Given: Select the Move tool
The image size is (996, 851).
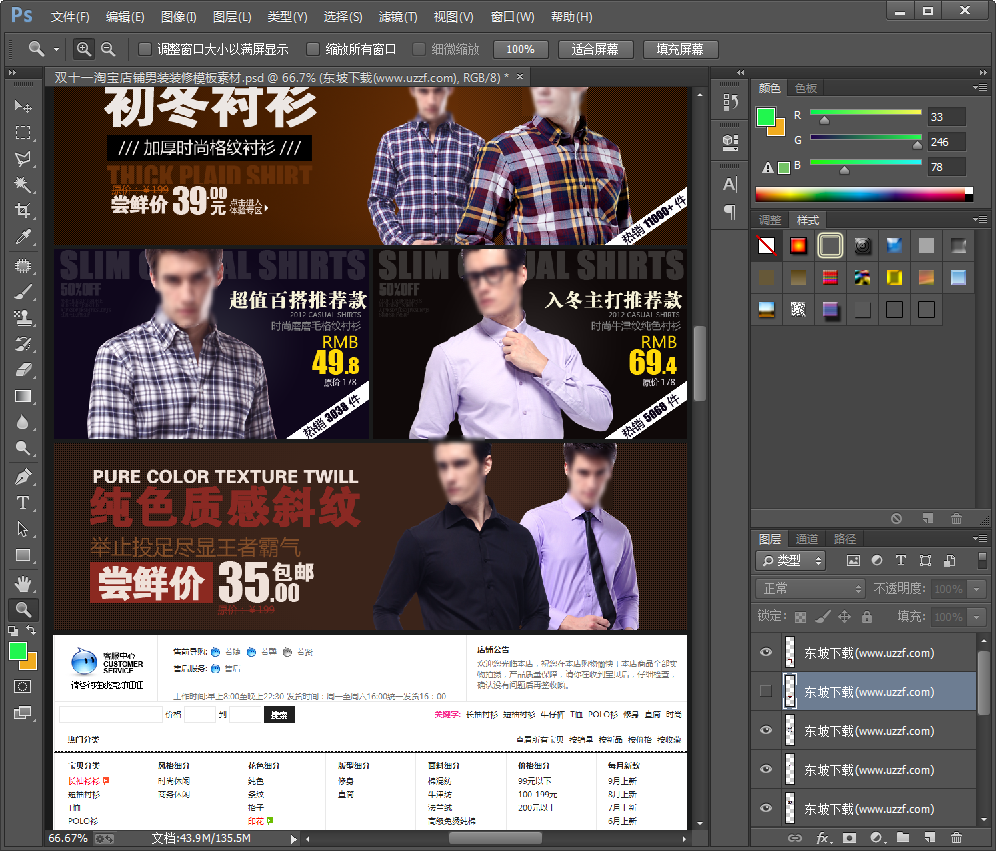Looking at the screenshot, I should coord(22,106).
